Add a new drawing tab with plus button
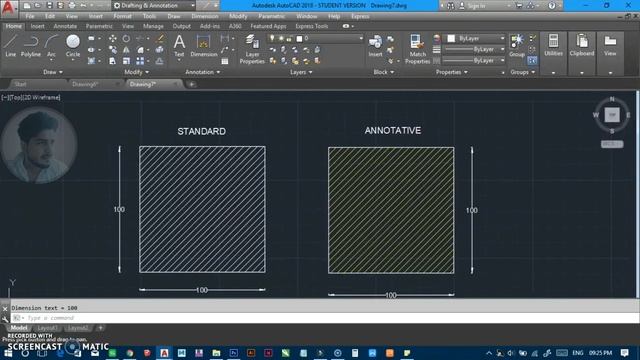This screenshot has height=360, width=640. click(x=191, y=84)
